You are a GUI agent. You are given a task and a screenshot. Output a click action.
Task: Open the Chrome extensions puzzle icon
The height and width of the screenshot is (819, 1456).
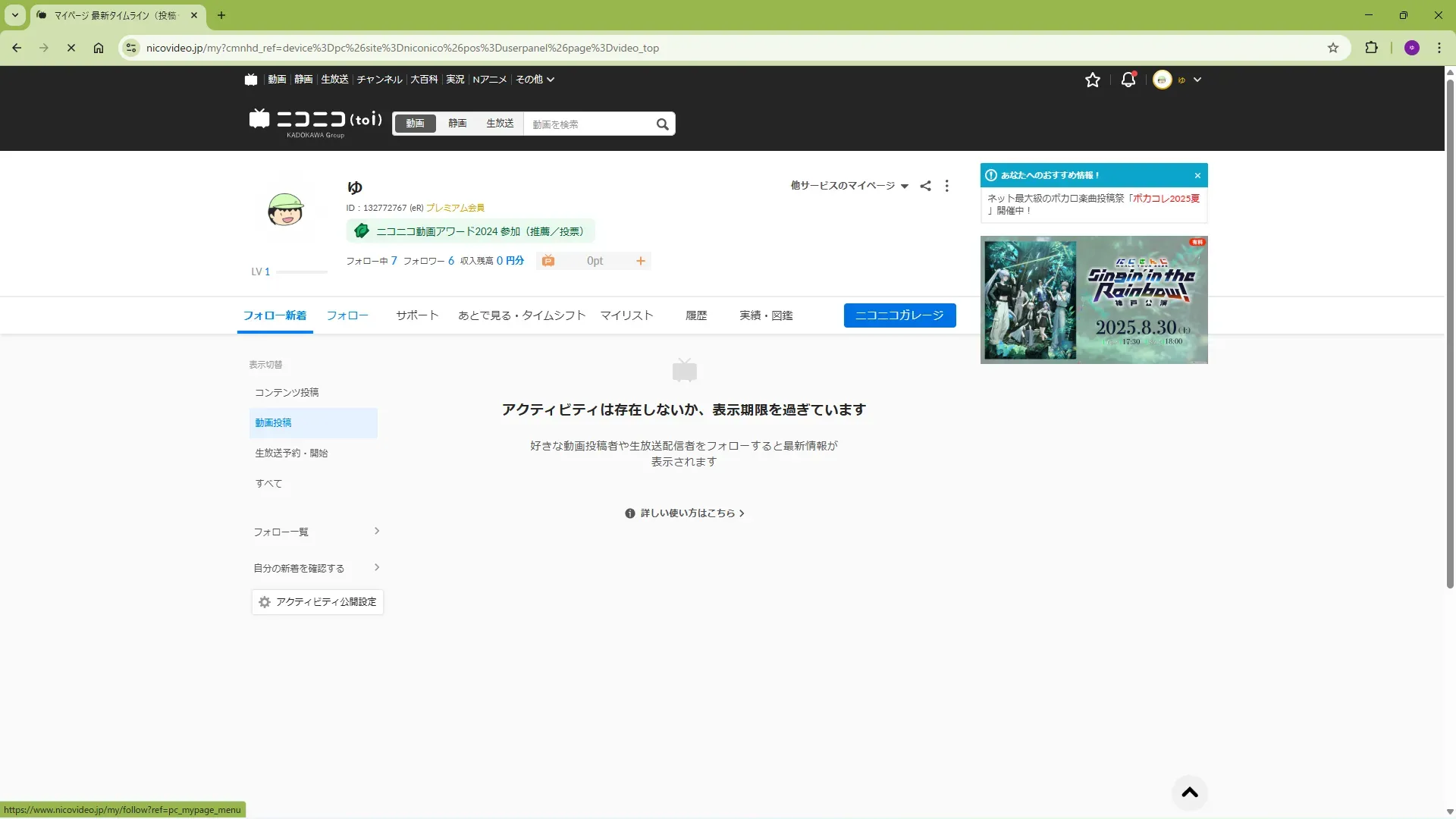[x=1371, y=48]
